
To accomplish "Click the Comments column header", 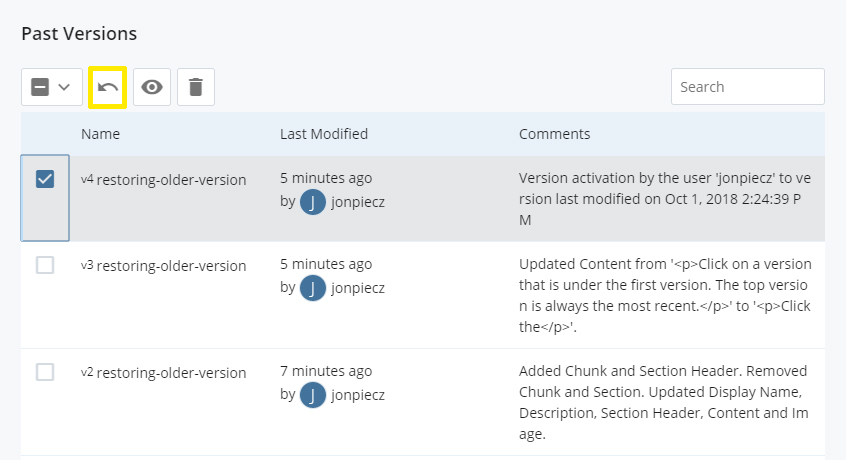I will 555,134.
